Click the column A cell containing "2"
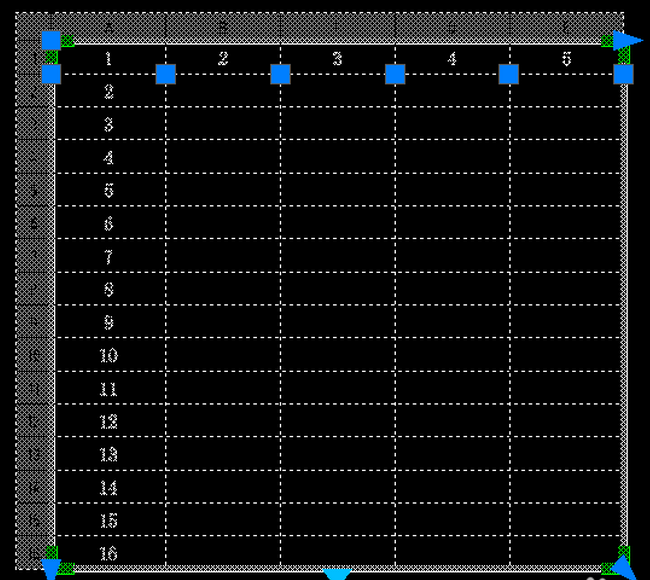The width and height of the screenshot is (650, 580). 110,90
